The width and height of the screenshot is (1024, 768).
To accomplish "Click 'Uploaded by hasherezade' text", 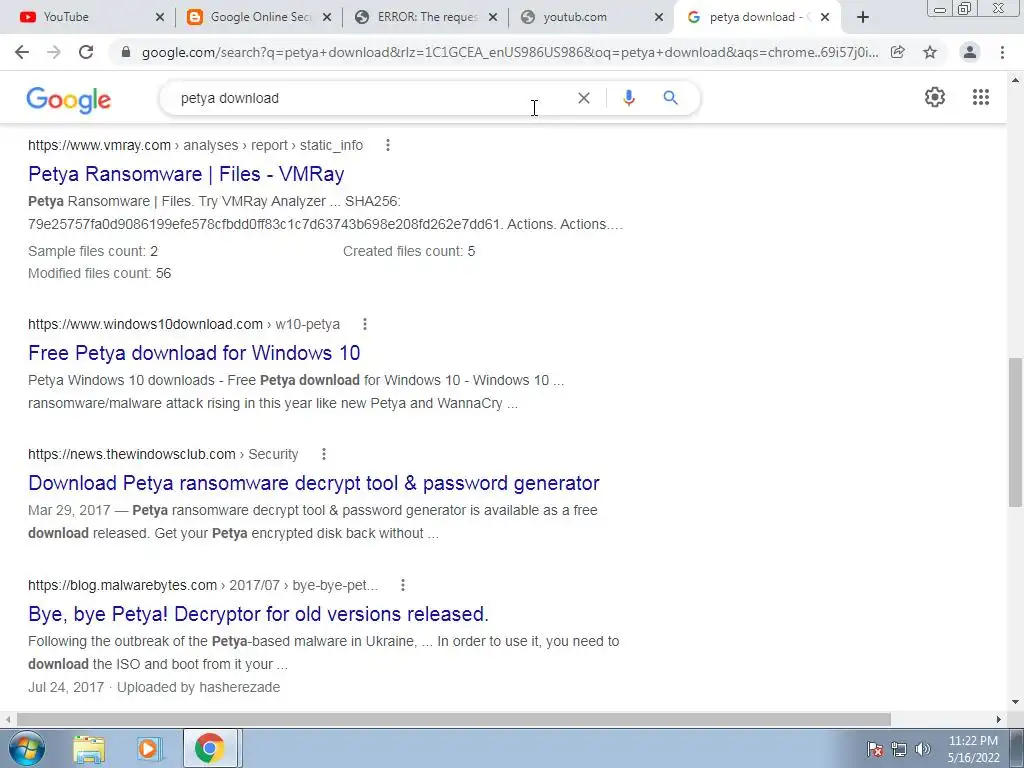I will [x=199, y=688].
